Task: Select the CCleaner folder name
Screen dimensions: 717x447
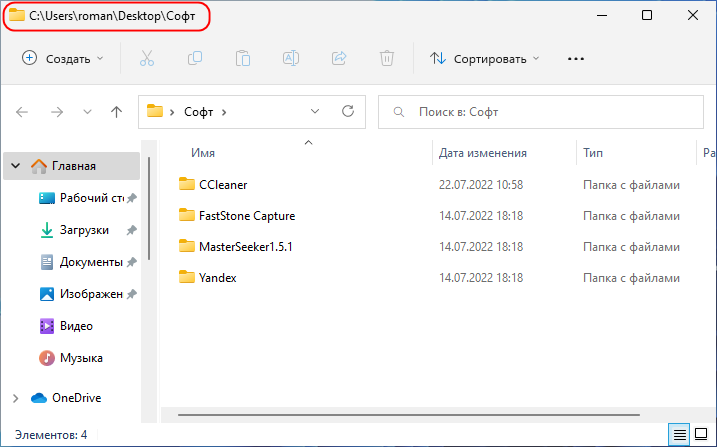Action: click(x=223, y=185)
